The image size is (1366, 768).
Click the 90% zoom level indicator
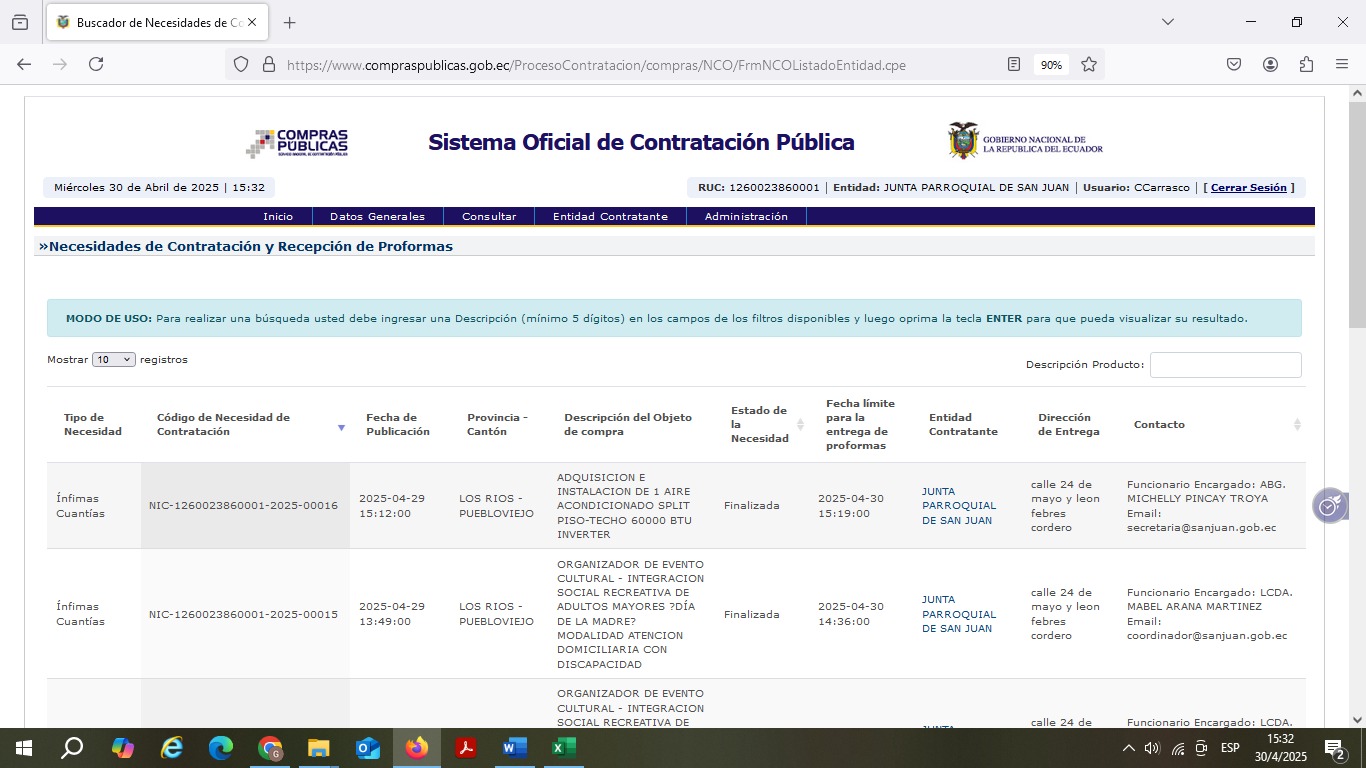tap(1051, 65)
